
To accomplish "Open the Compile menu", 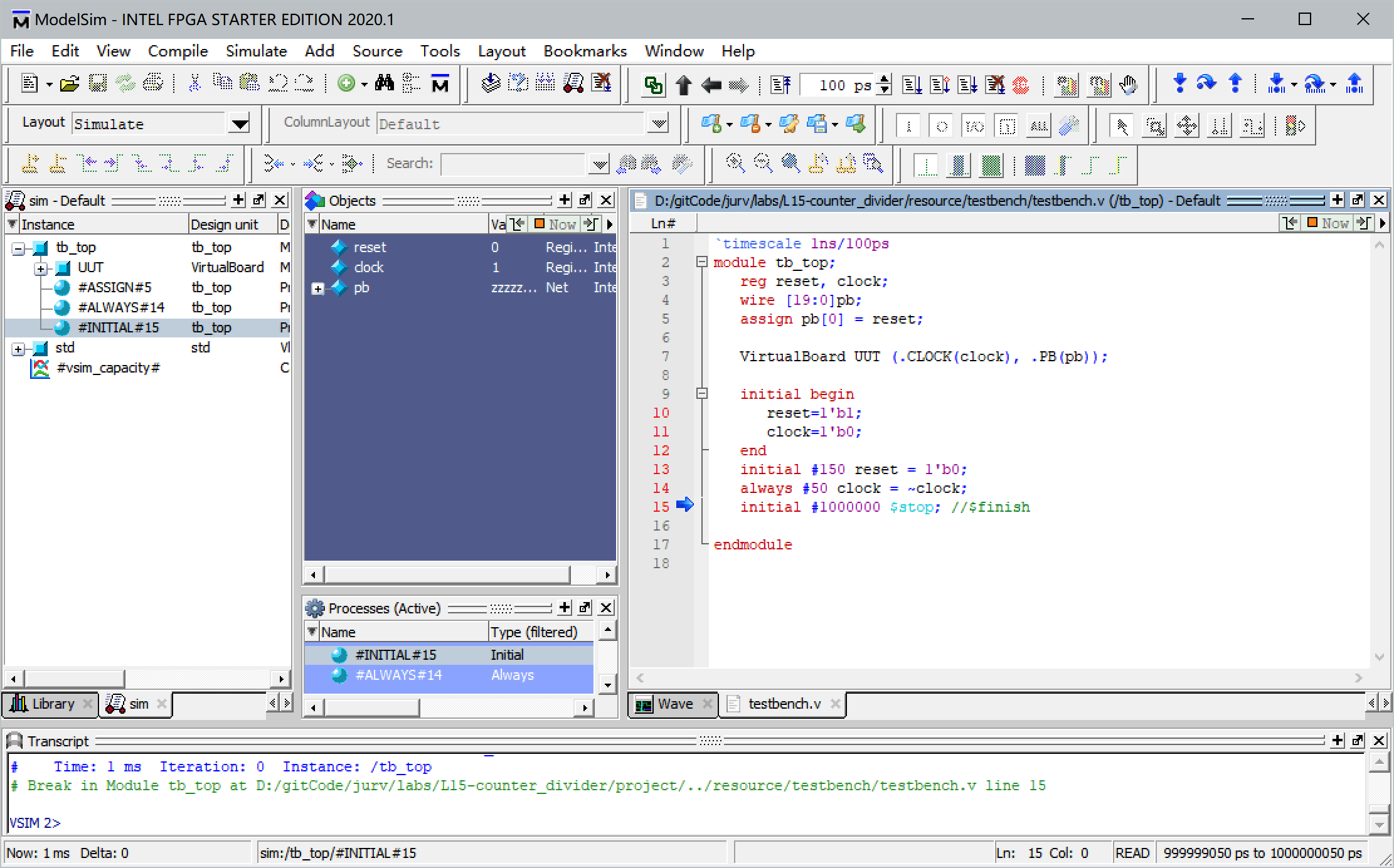I will (178, 51).
